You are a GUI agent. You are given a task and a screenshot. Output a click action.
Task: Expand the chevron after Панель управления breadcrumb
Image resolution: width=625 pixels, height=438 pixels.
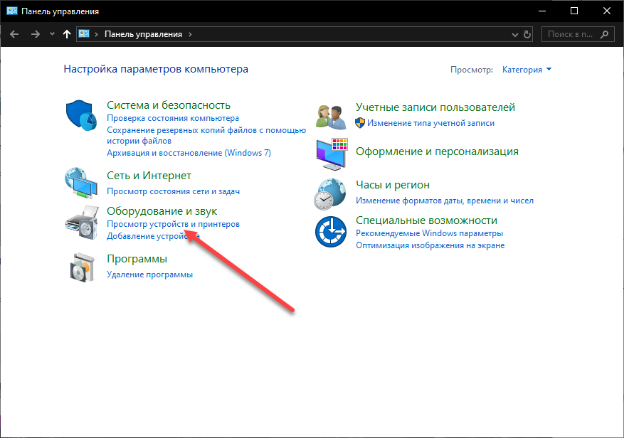(190, 34)
